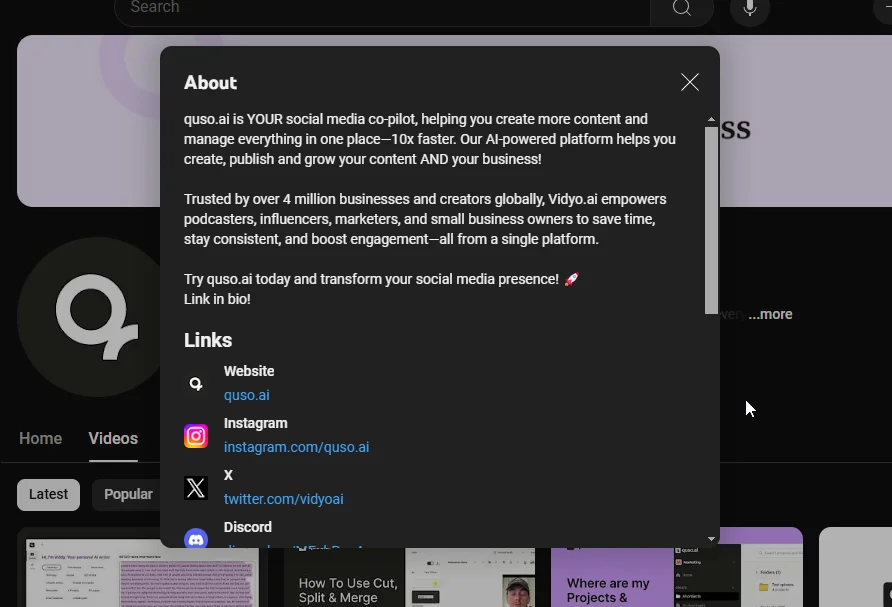
Task: Start voice search with microphone icon
Action: tap(750, 8)
